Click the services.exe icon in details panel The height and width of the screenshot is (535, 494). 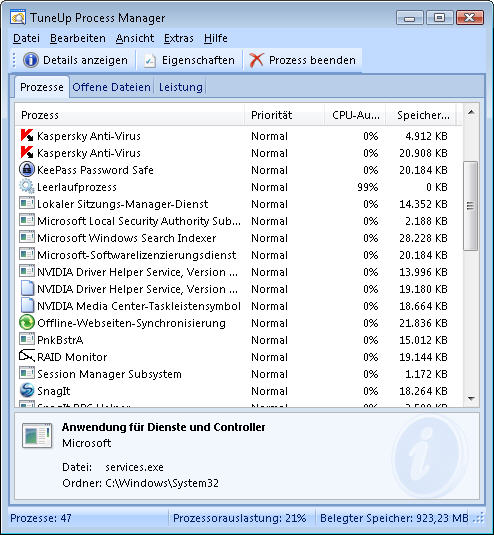(37, 435)
